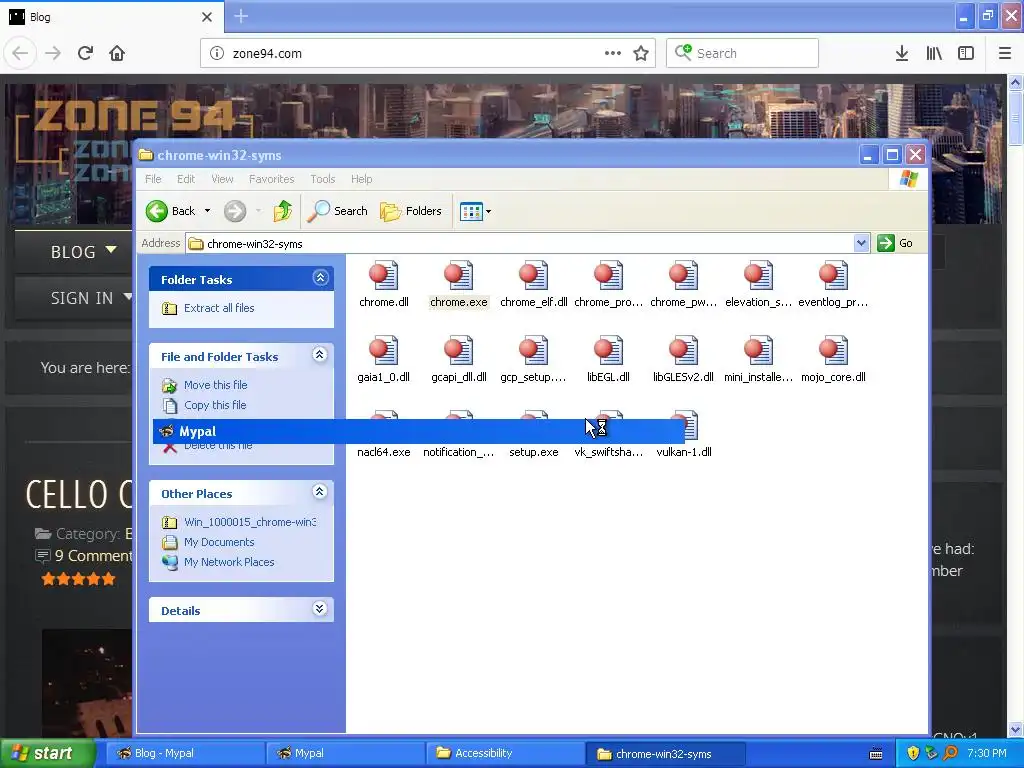The width and height of the screenshot is (1024, 768).
Task: Switch to chrome-win32-syms taskbar item
Action: click(x=664, y=753)
